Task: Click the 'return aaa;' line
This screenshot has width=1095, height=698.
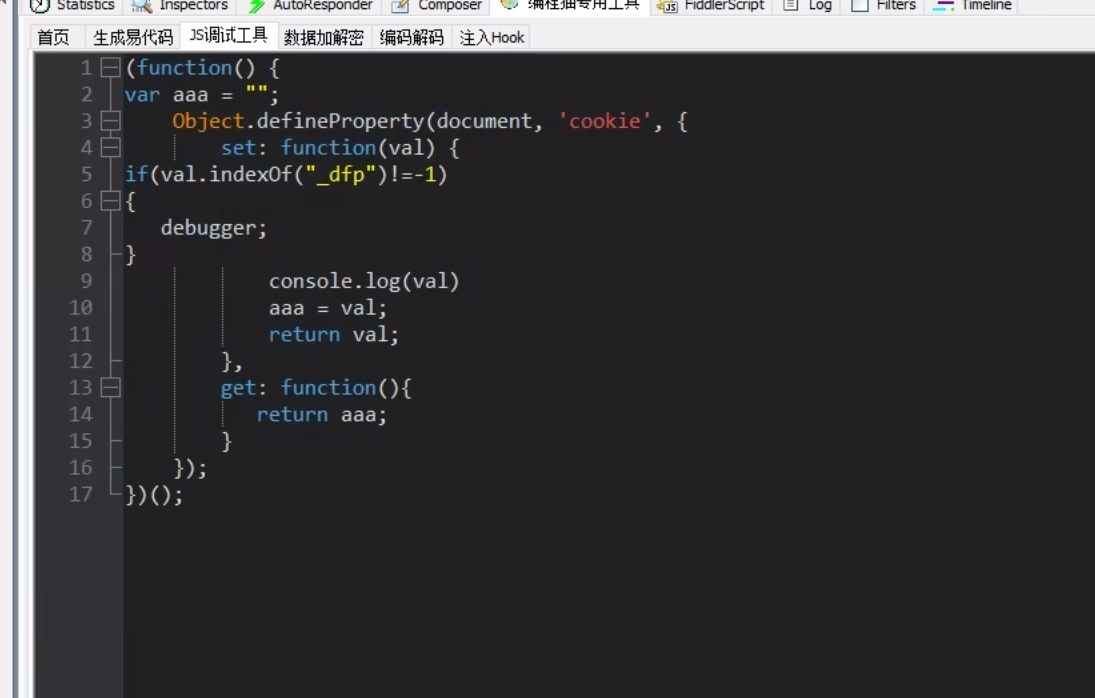Action: pos(321,415)
